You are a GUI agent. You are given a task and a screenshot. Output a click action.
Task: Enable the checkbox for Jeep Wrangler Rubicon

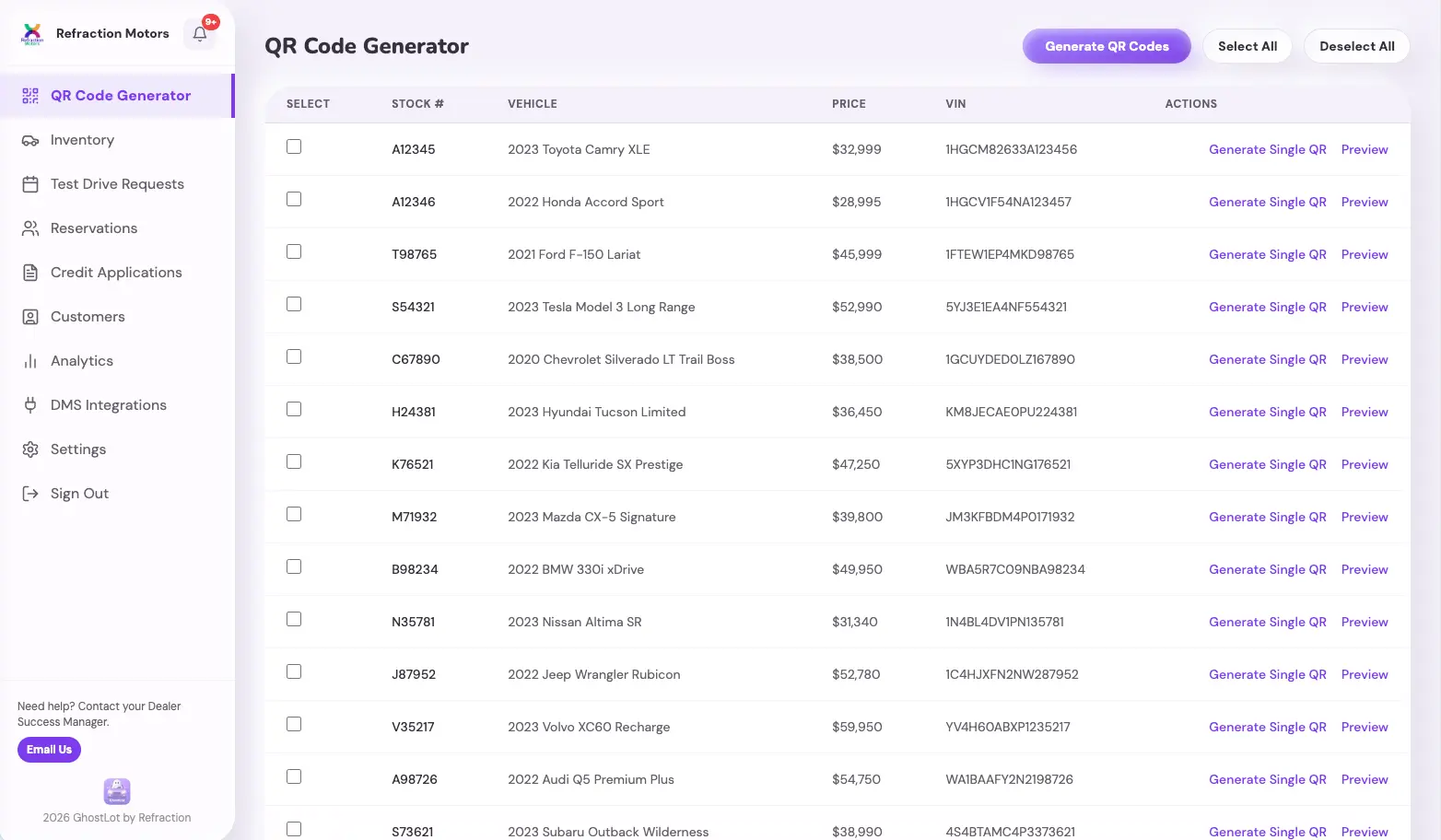point(294,671)
